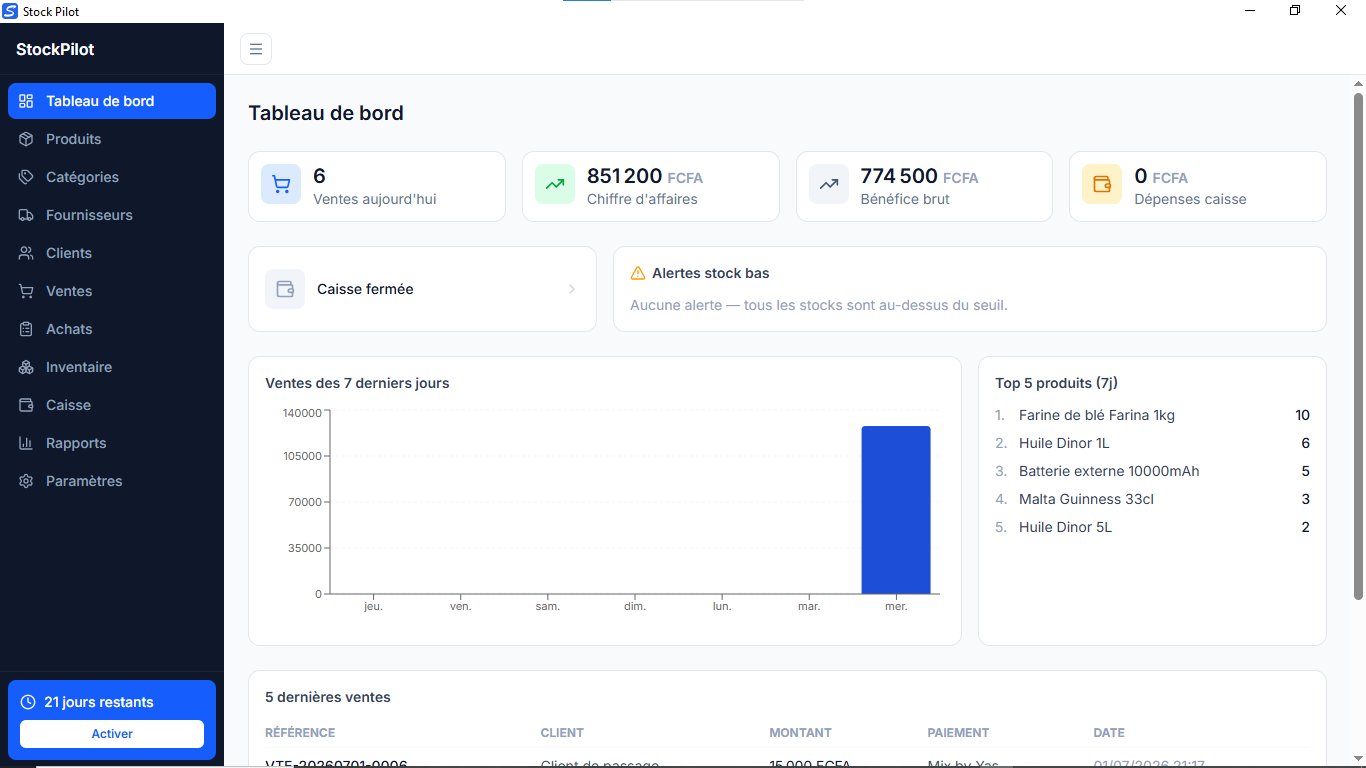This screenshot has width=1366, height=768.
Task: Expand Caisse fermée card via chevron arrow
Action: (572, 289)
